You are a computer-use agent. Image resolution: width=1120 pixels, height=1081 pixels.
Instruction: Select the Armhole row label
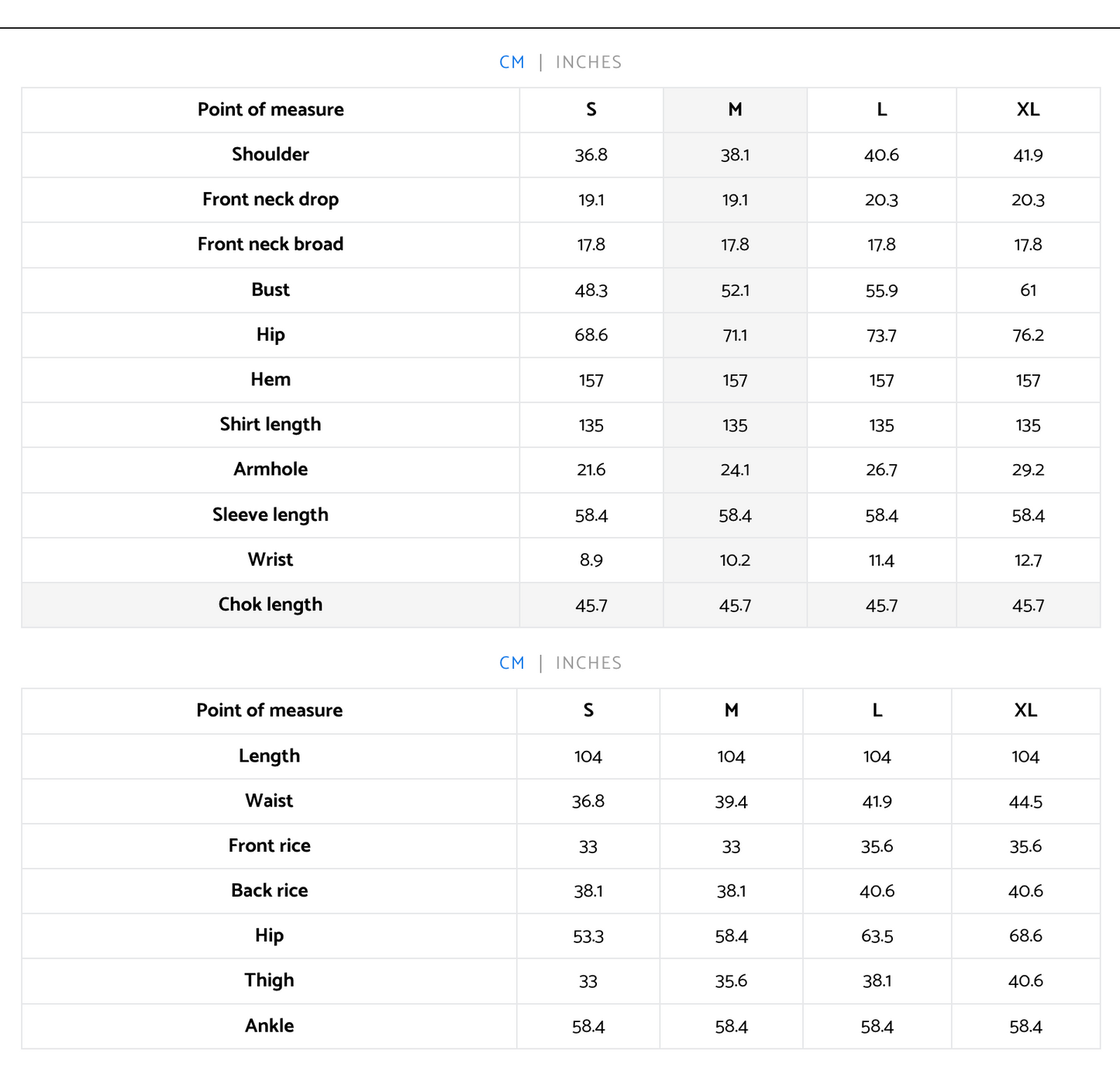click(x=270, y=469)
